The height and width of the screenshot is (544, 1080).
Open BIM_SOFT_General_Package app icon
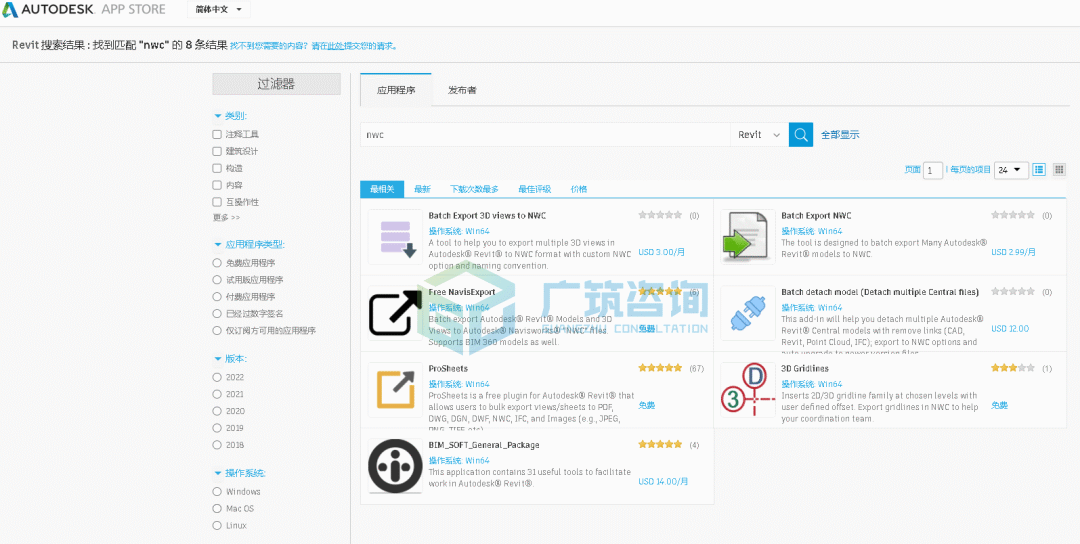point(395,466)
